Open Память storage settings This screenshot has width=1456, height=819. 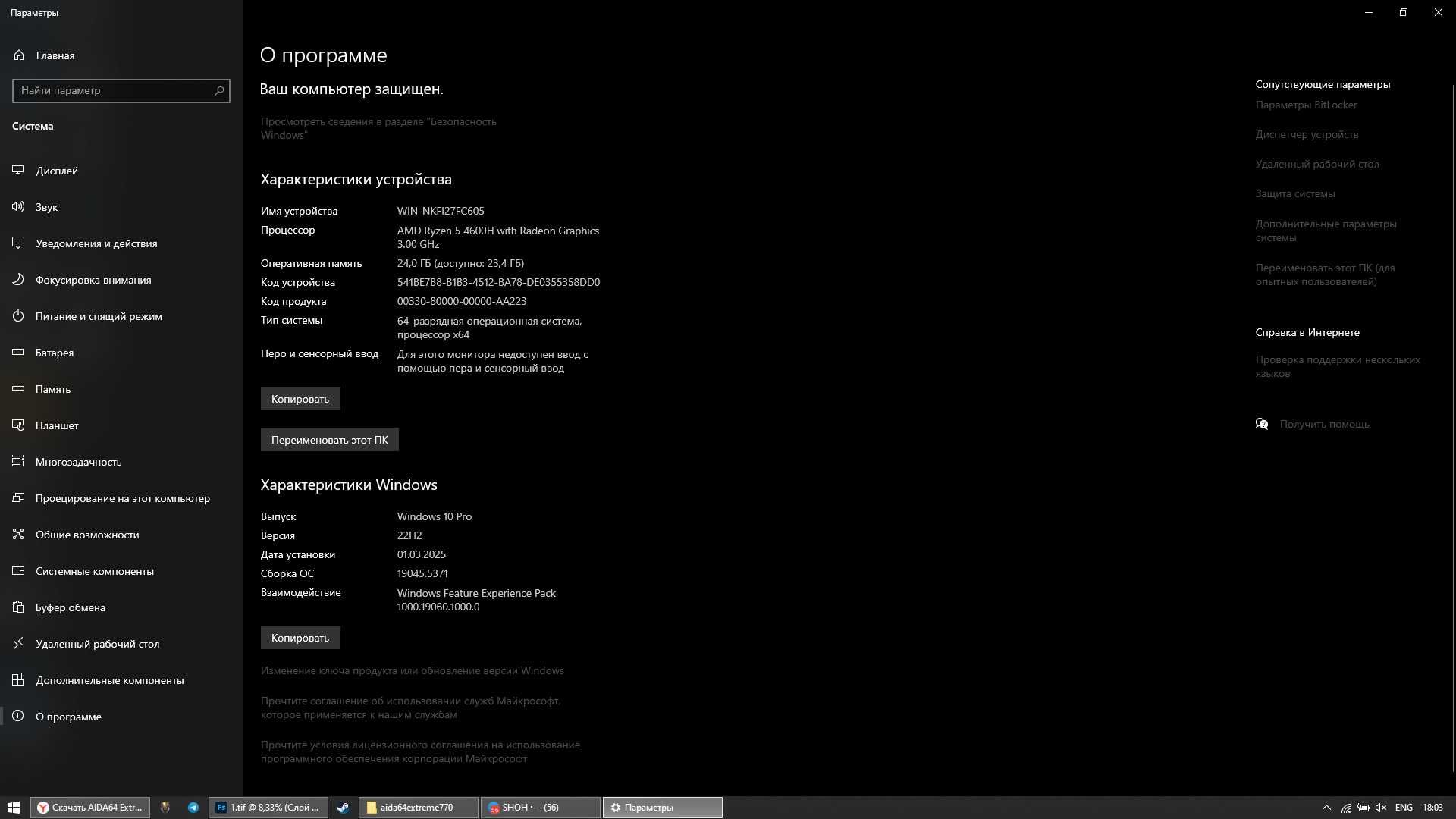point(121,389)
